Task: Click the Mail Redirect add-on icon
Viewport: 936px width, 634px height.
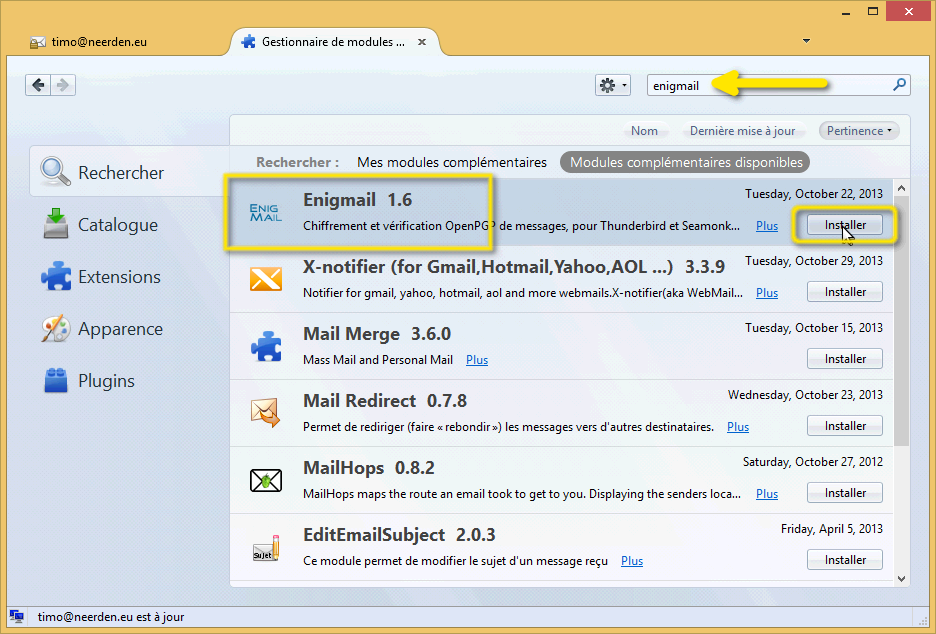Action: coord(266,412)
